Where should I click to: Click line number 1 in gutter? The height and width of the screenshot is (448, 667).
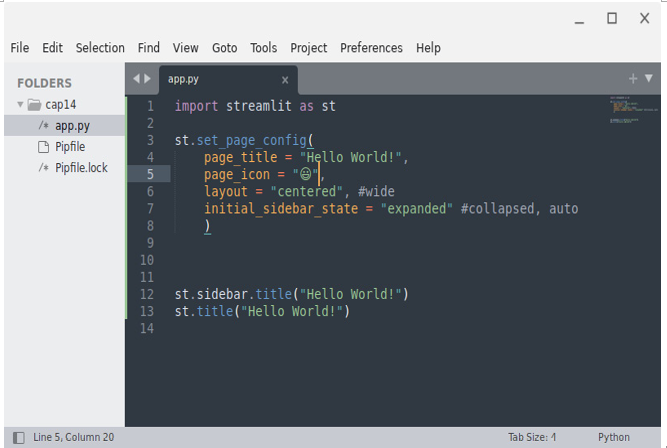click(x=150, y=106)
